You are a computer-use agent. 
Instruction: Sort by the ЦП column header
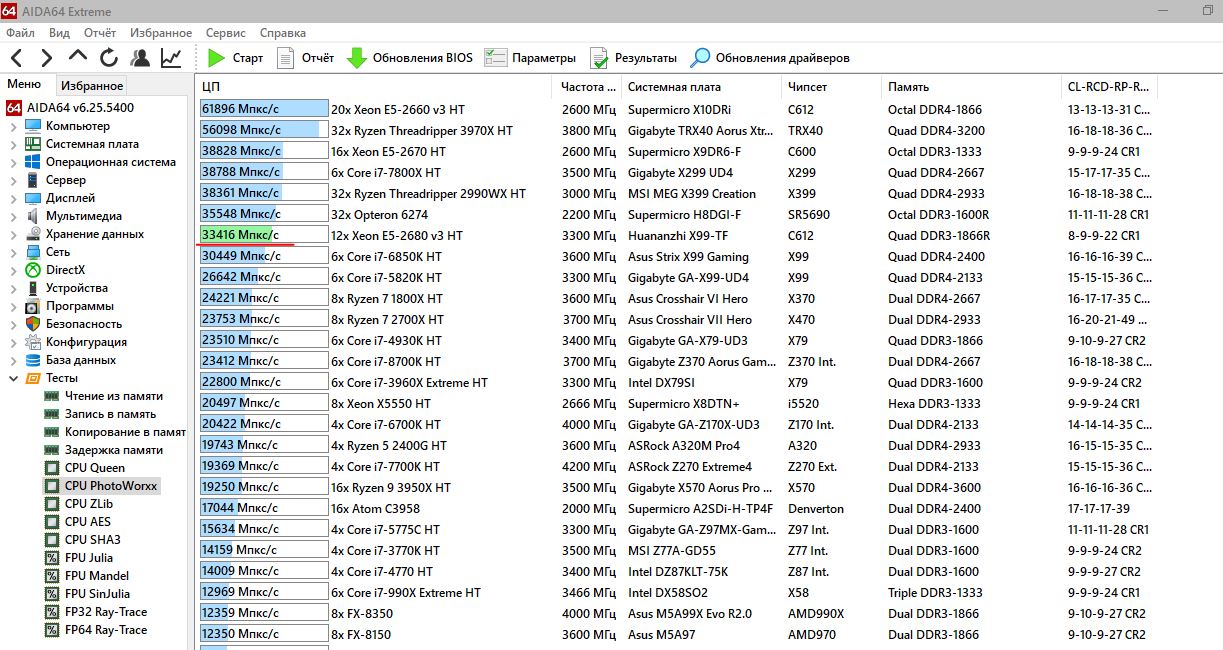[372, 87]
